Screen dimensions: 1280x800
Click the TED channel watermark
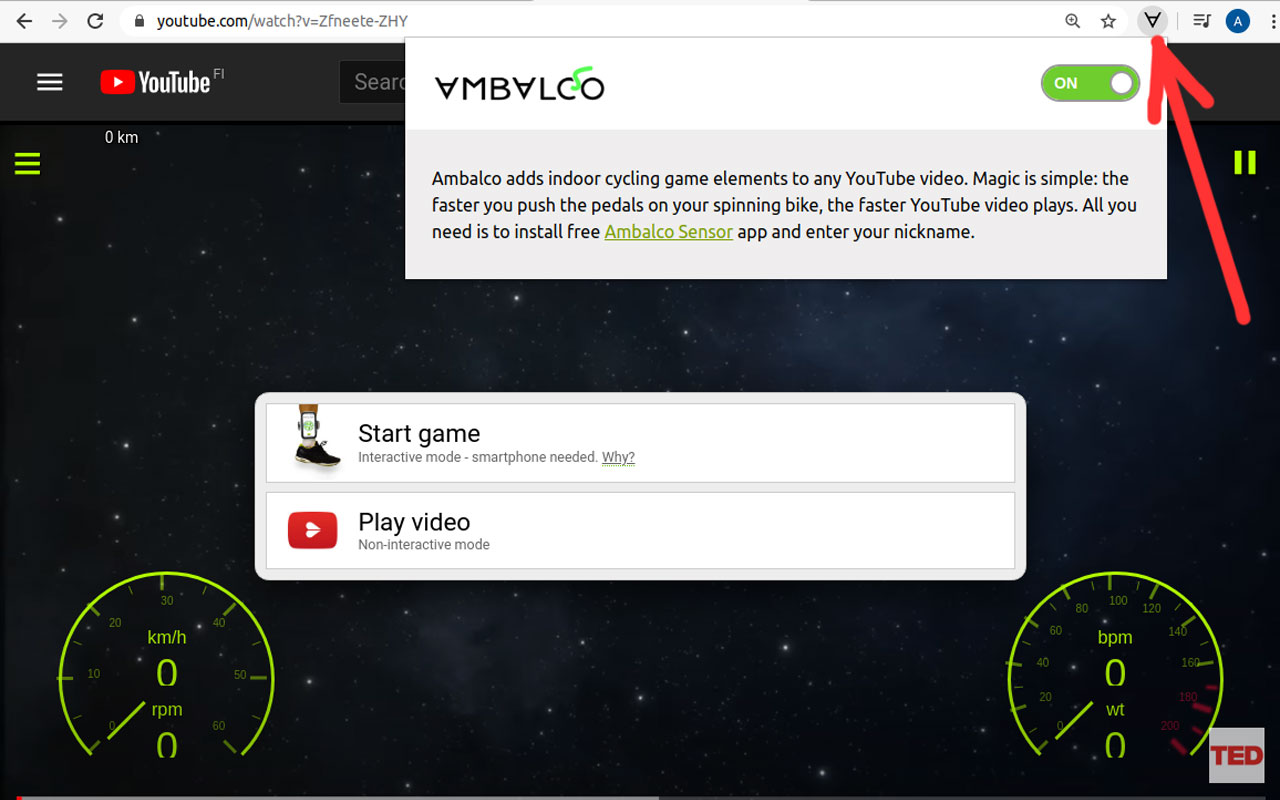1237,755
